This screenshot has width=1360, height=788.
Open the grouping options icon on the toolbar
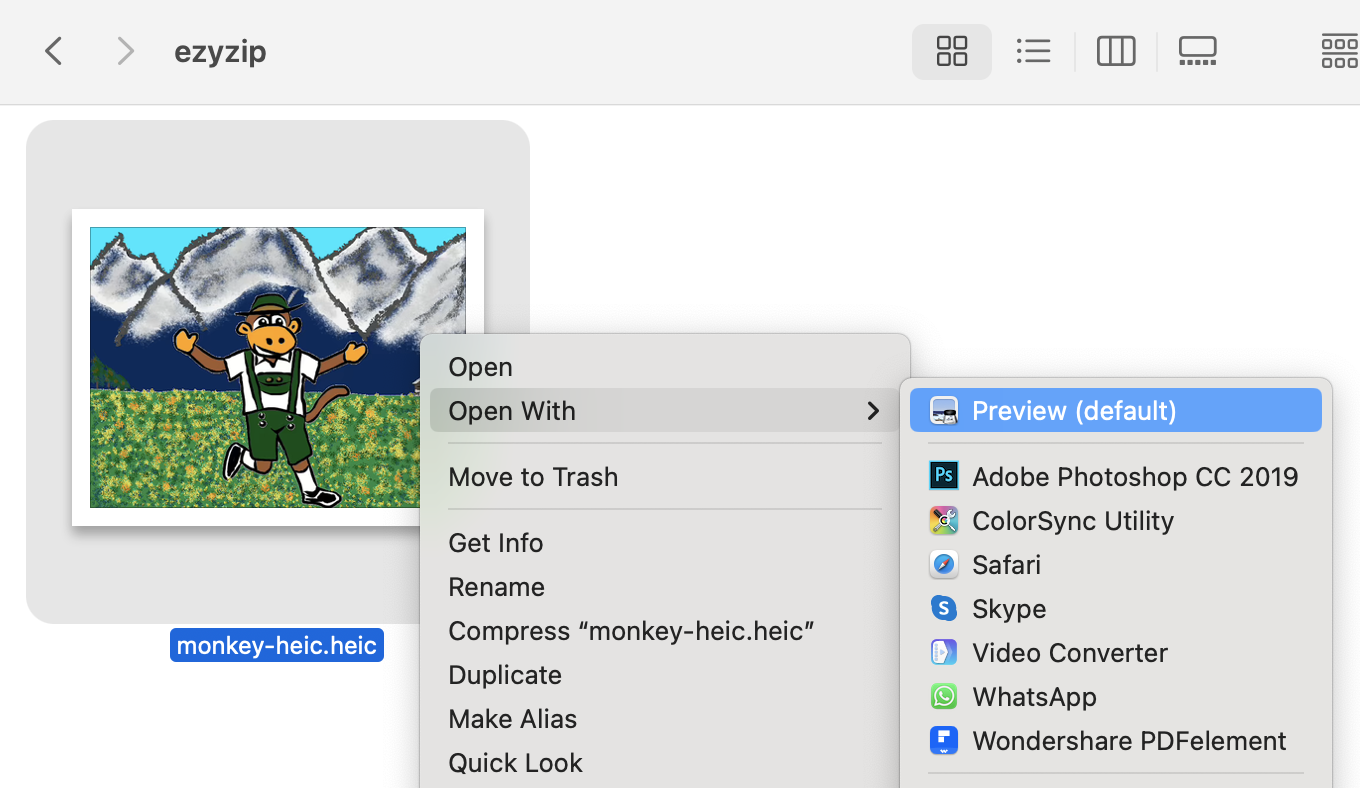point(1339,50)
